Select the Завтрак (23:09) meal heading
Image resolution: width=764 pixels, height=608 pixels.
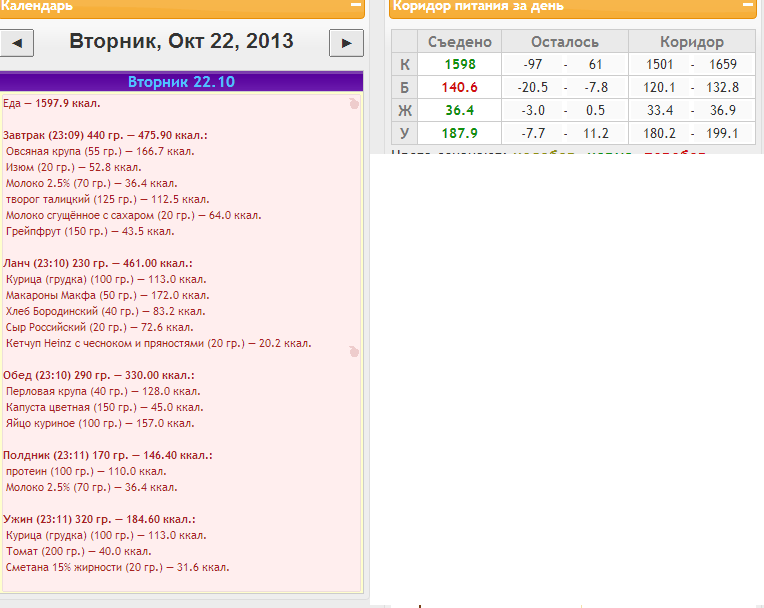click(105, 135)
